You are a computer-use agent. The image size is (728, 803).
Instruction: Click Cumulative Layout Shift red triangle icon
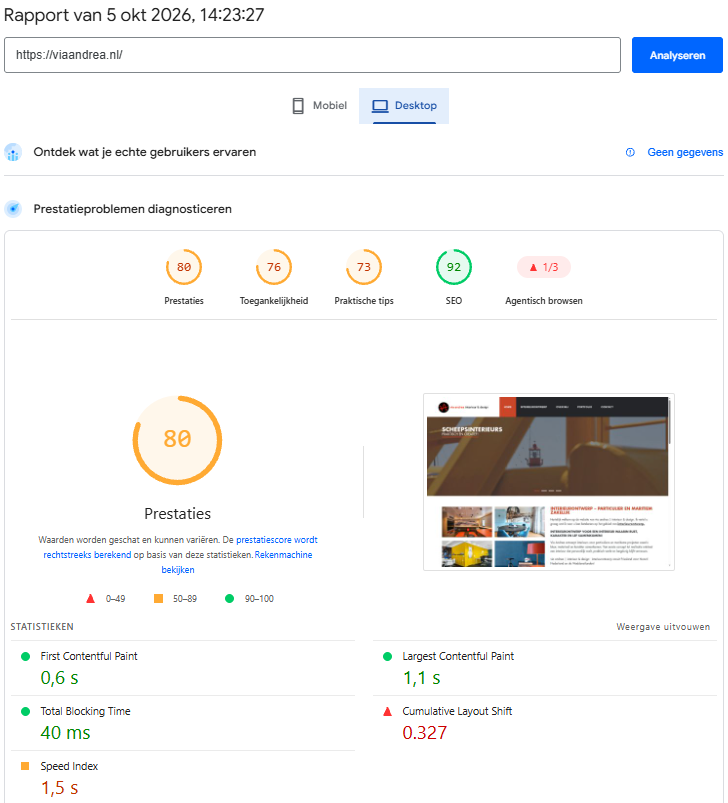pos(388,711)
